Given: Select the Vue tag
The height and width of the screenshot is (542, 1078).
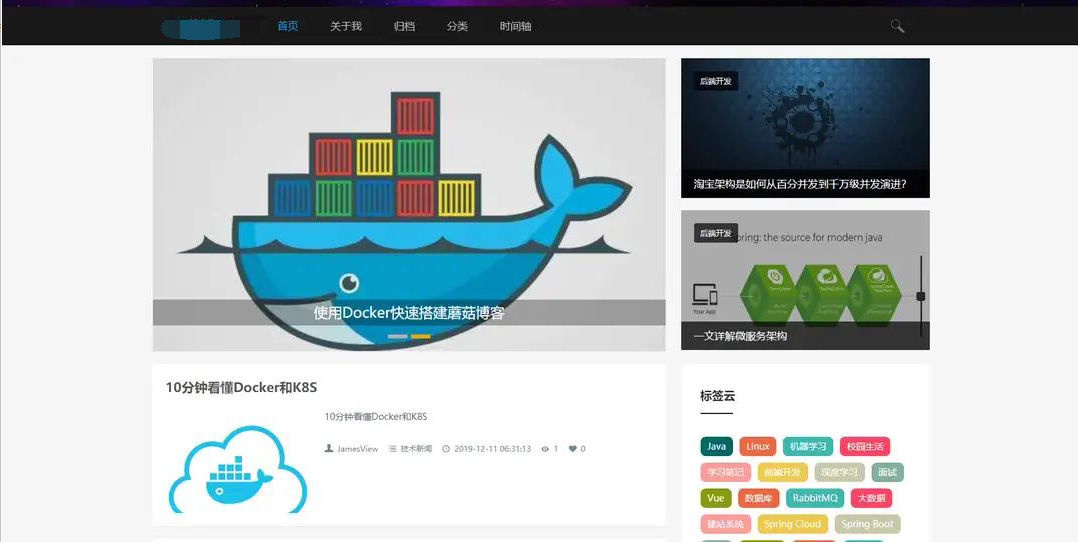Looking at the screenshot, I should (716, 498).
